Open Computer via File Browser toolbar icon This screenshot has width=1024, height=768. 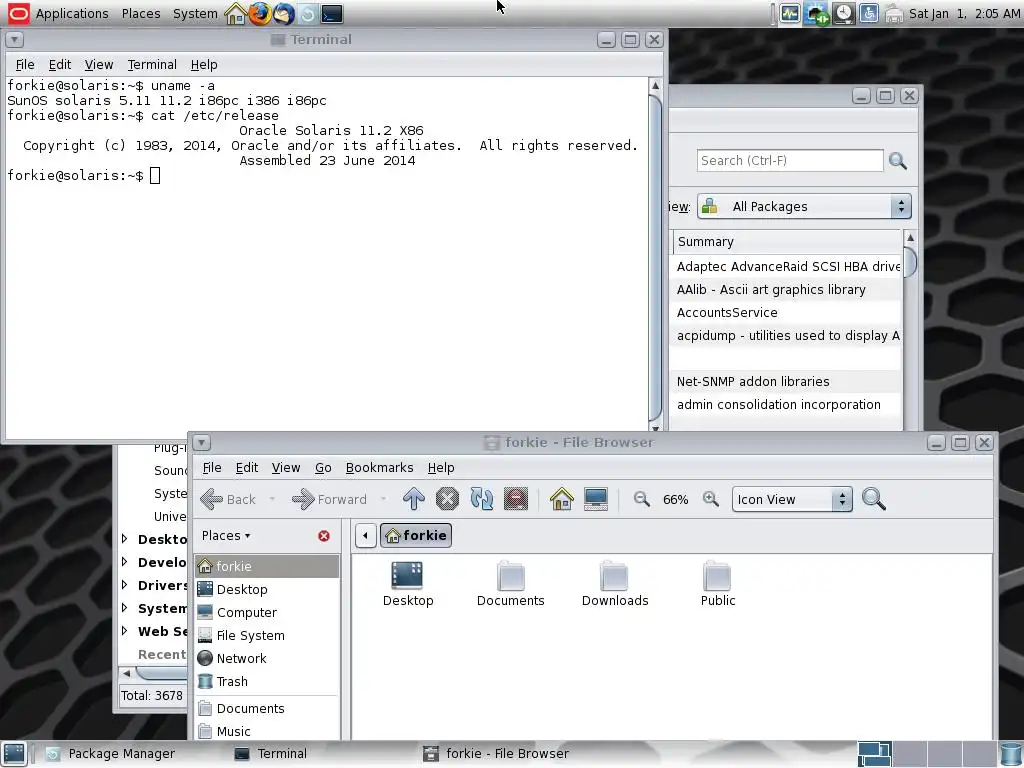(x=596, y=499)
